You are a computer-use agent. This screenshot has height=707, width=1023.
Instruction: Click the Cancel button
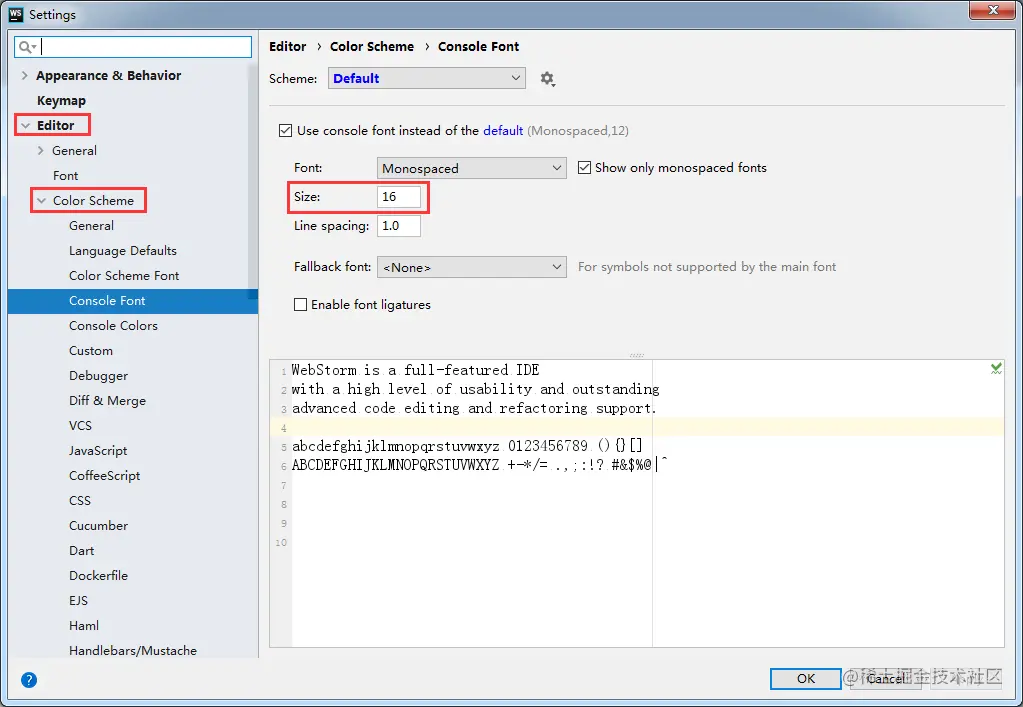click(886, 678)
